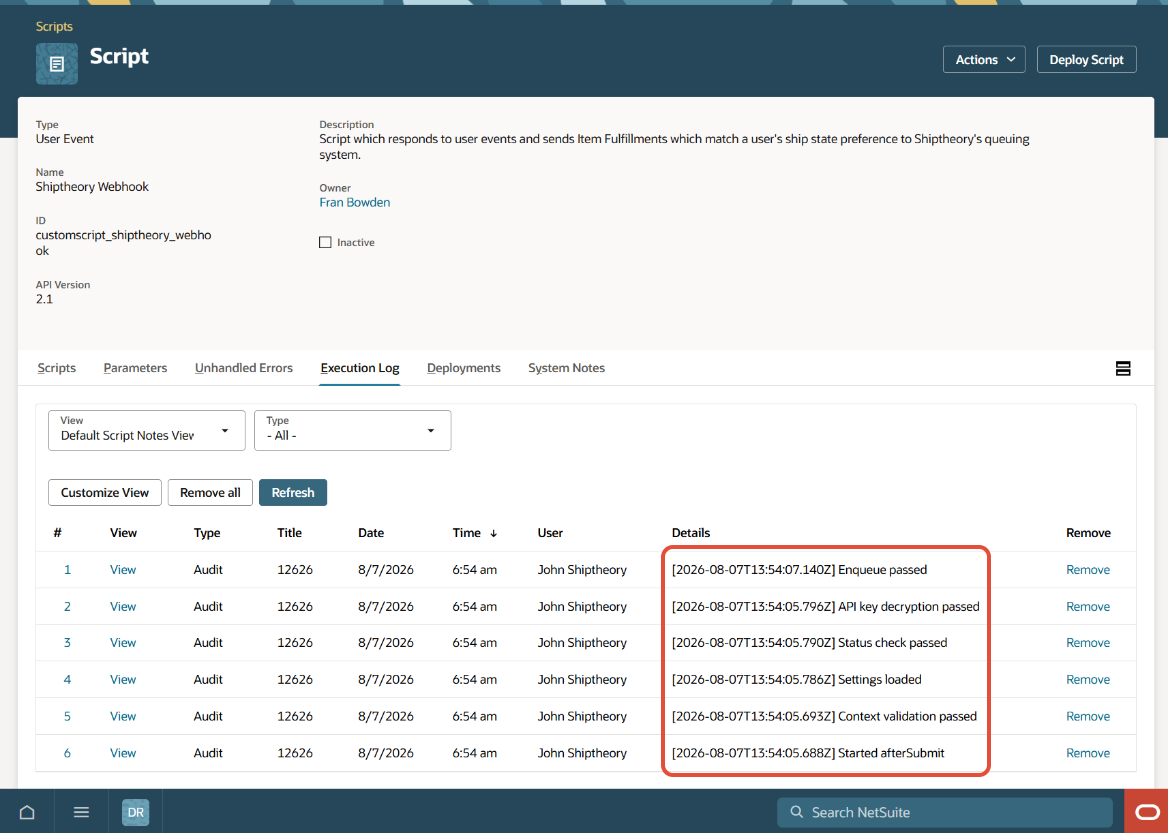Click the Remove all button

(210, 492)
